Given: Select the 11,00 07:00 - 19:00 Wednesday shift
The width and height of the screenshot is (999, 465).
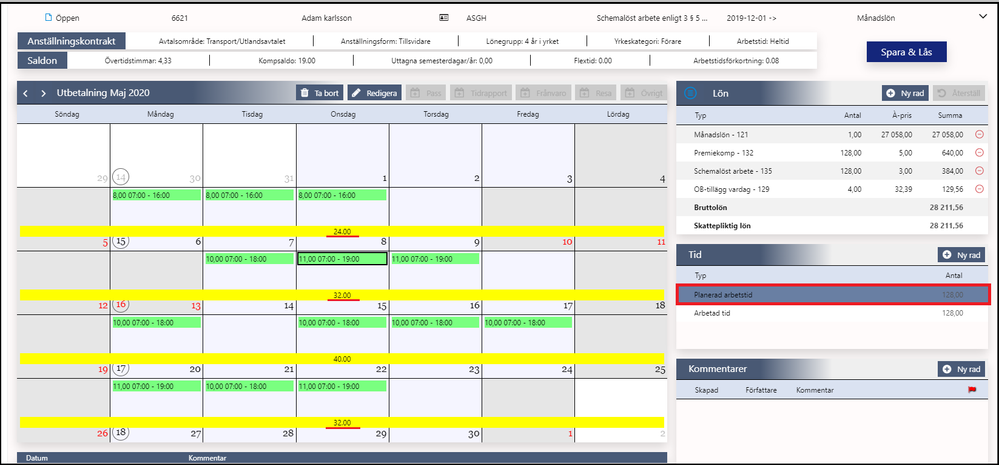Looking at the screenshot, I should [342, 259].
